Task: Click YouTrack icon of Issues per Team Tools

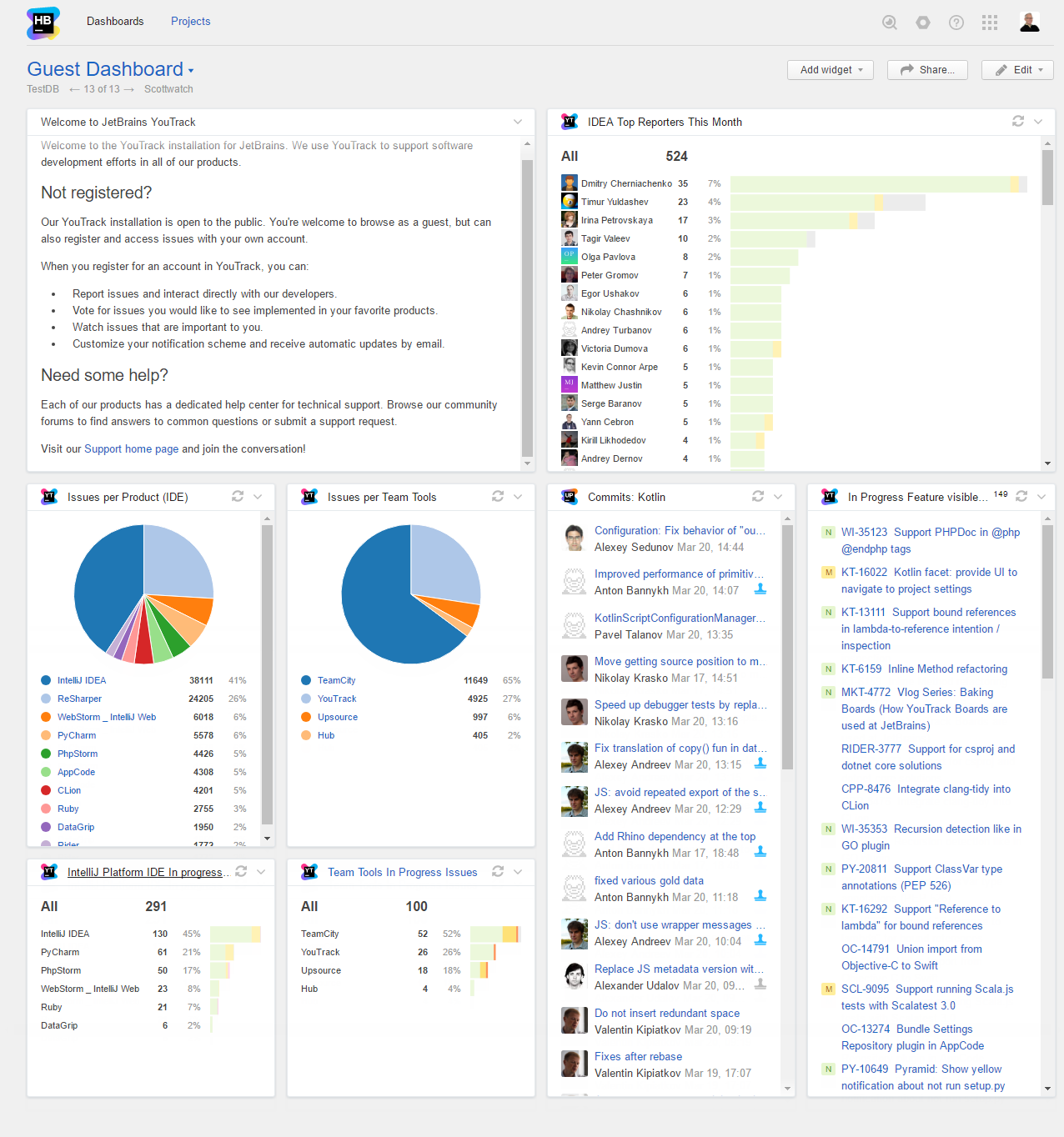Action: [309, 497]
